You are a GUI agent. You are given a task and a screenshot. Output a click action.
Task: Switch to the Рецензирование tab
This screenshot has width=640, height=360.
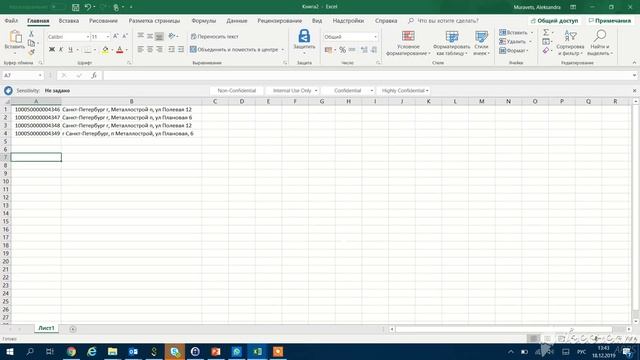(x=280, y=20)
